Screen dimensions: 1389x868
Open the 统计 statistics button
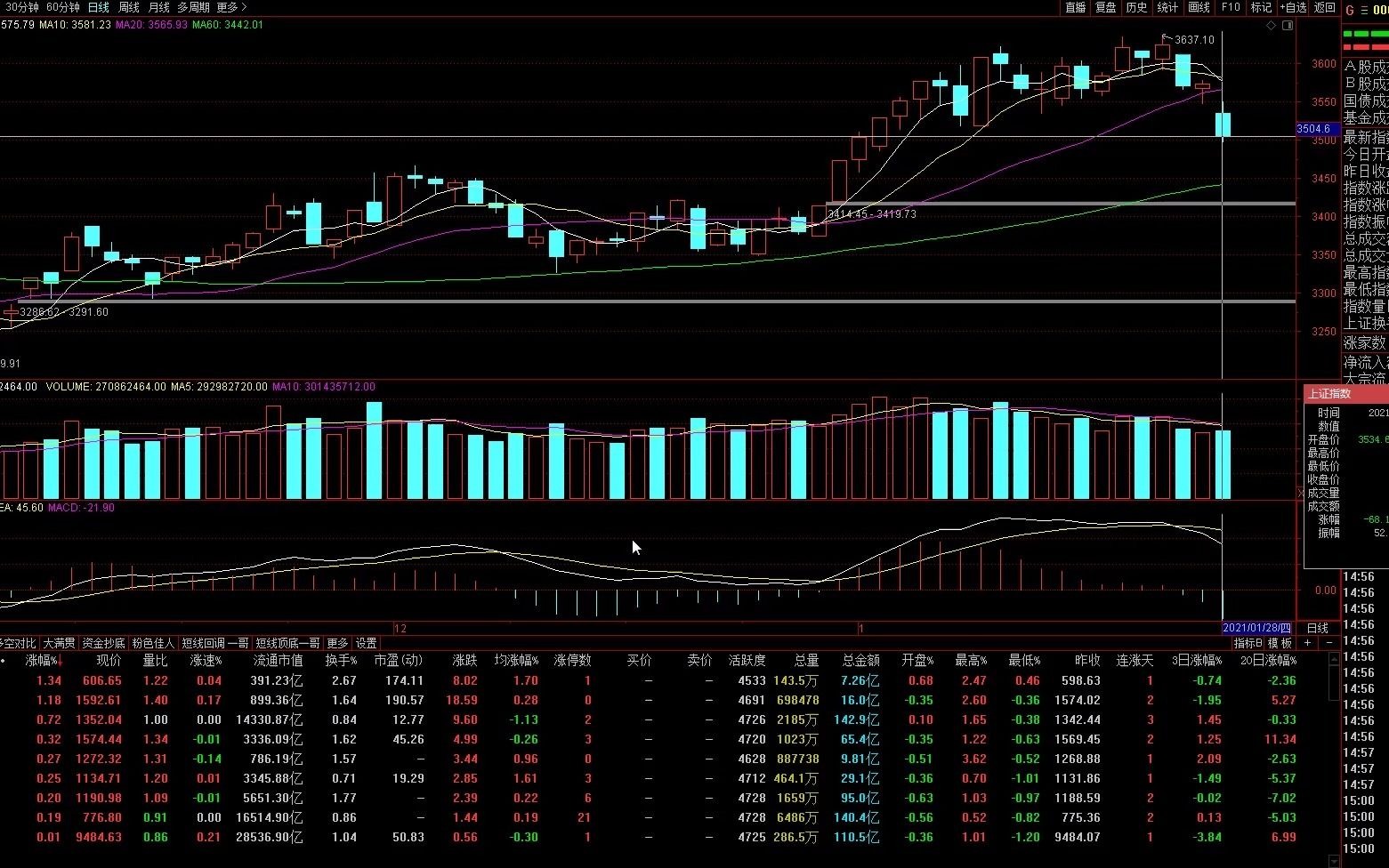1167,7
